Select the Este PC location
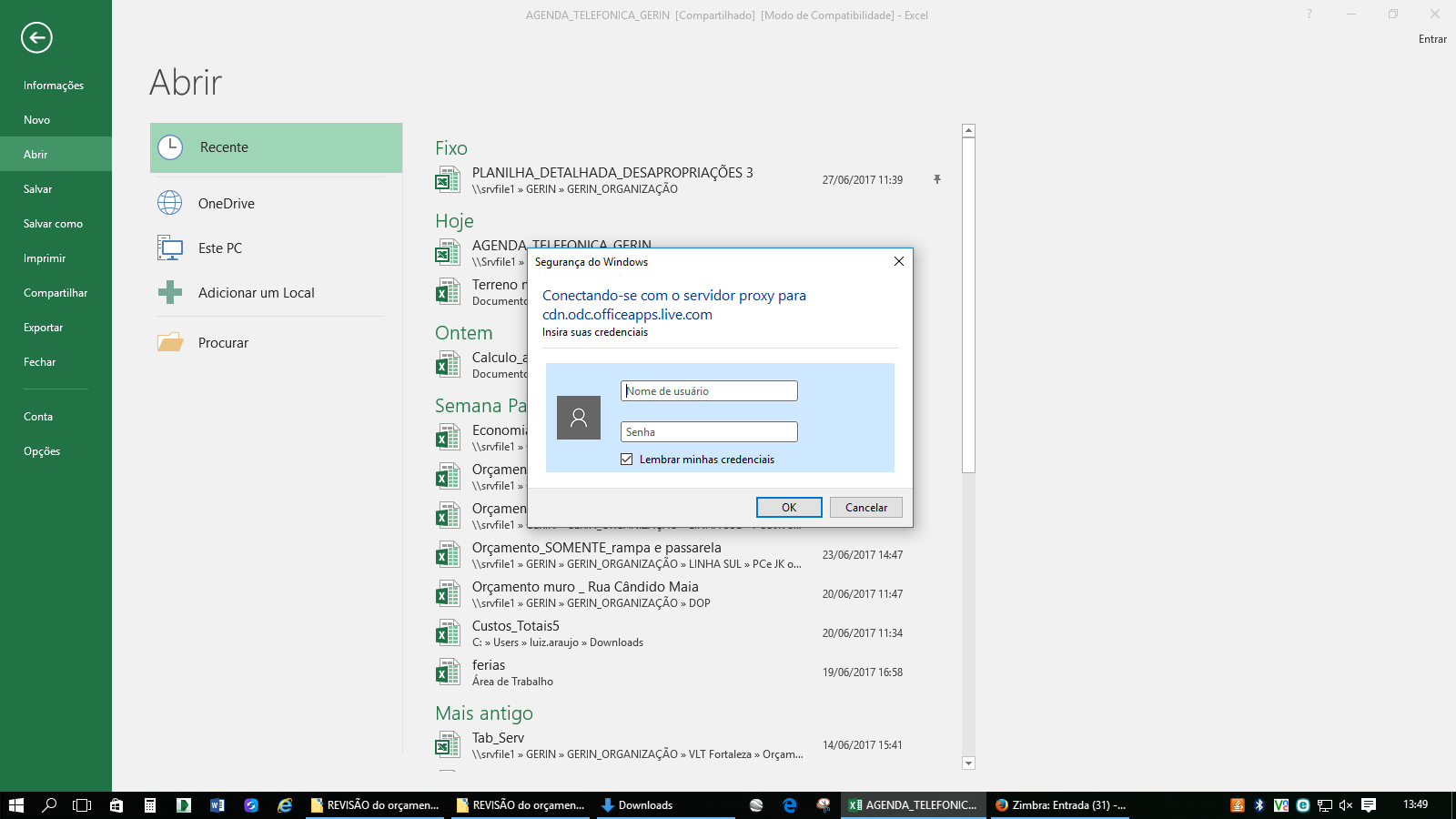 (x=276, y=248)
